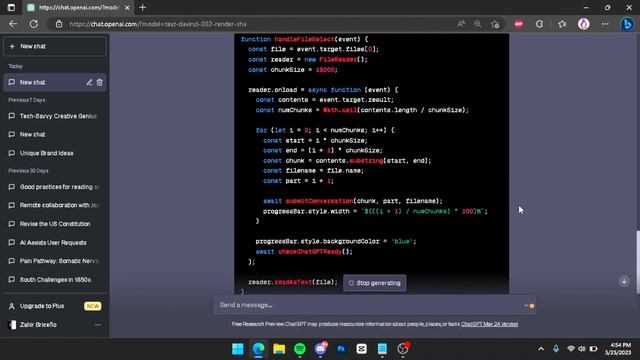The height and width of the screenshot is (360, 640).
Task: Open Discord from the taskbar
Action: pos(321,349)
